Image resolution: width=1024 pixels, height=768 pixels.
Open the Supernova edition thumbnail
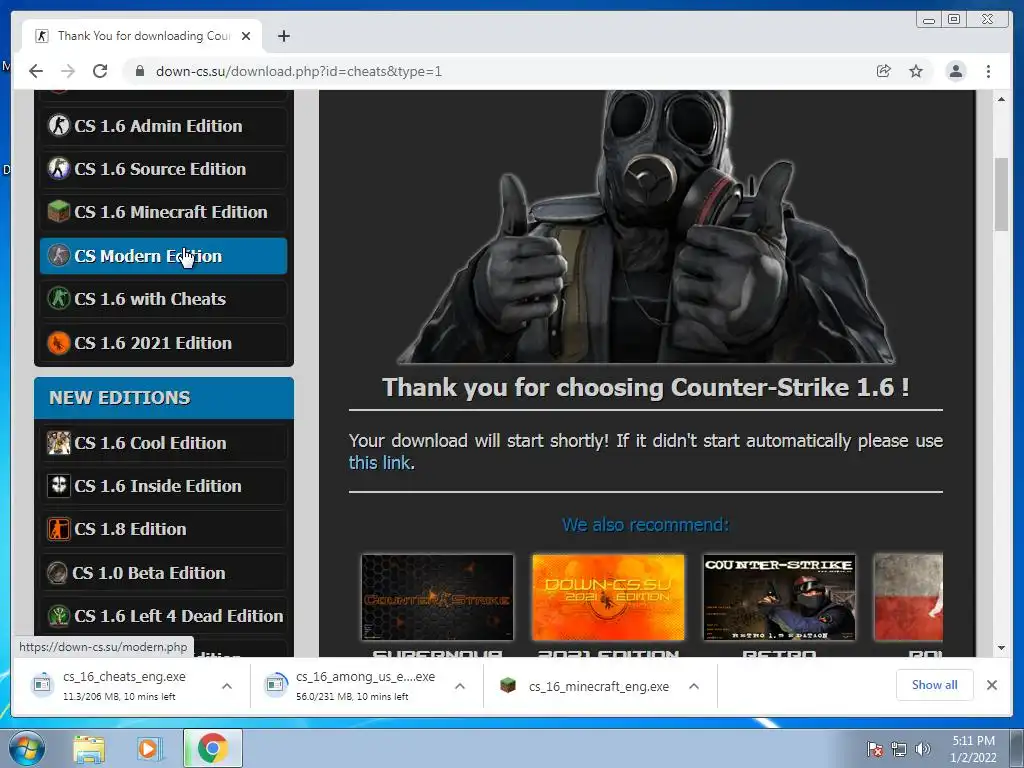pos(437,597)
